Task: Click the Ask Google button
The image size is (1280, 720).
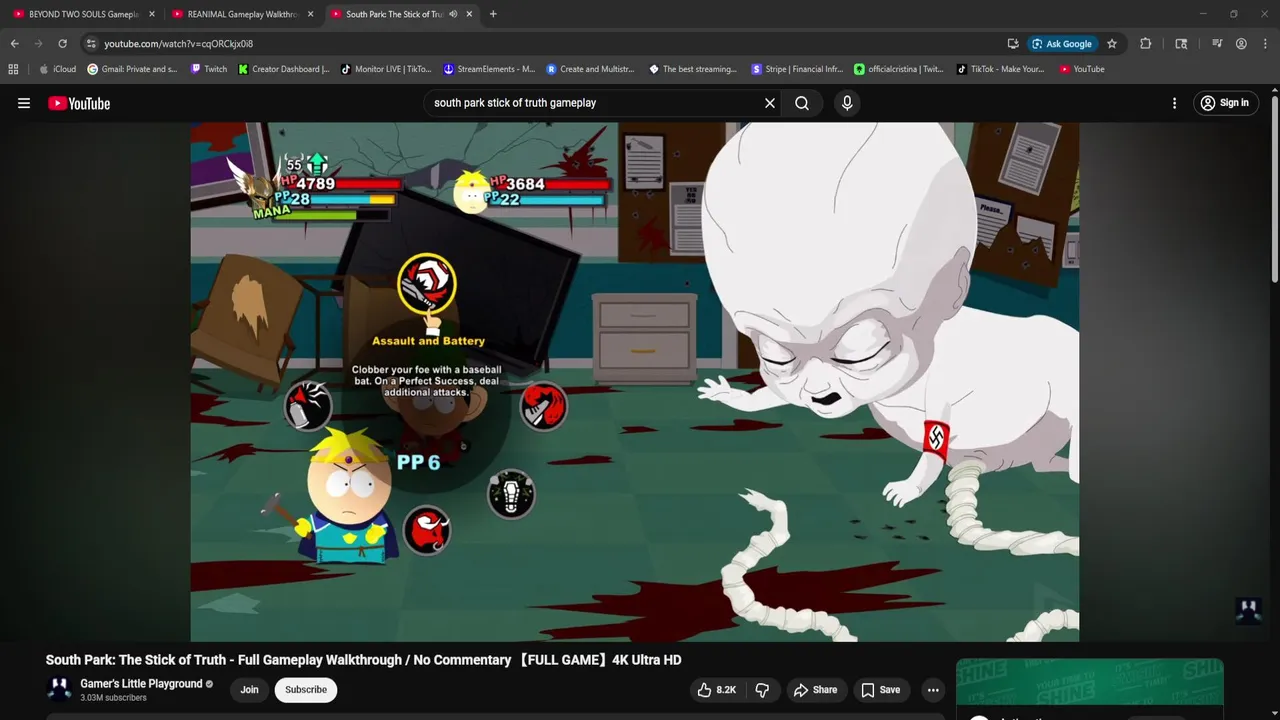Action: [x=1062, y=44]
